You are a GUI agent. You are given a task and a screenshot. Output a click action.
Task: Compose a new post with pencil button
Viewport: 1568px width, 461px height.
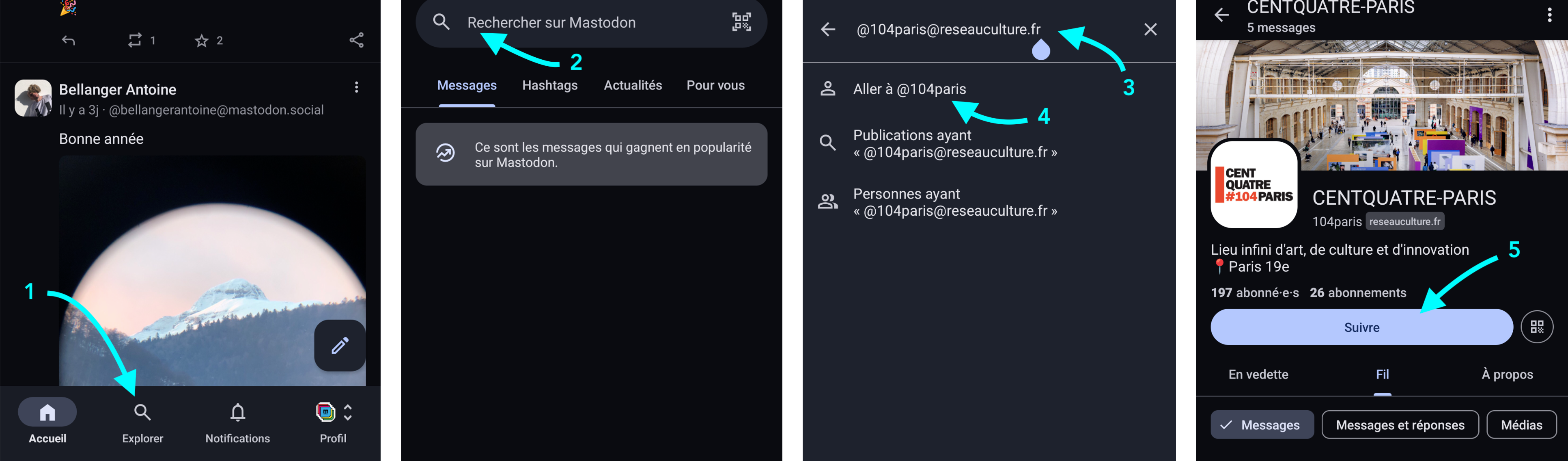coord(340,345)
